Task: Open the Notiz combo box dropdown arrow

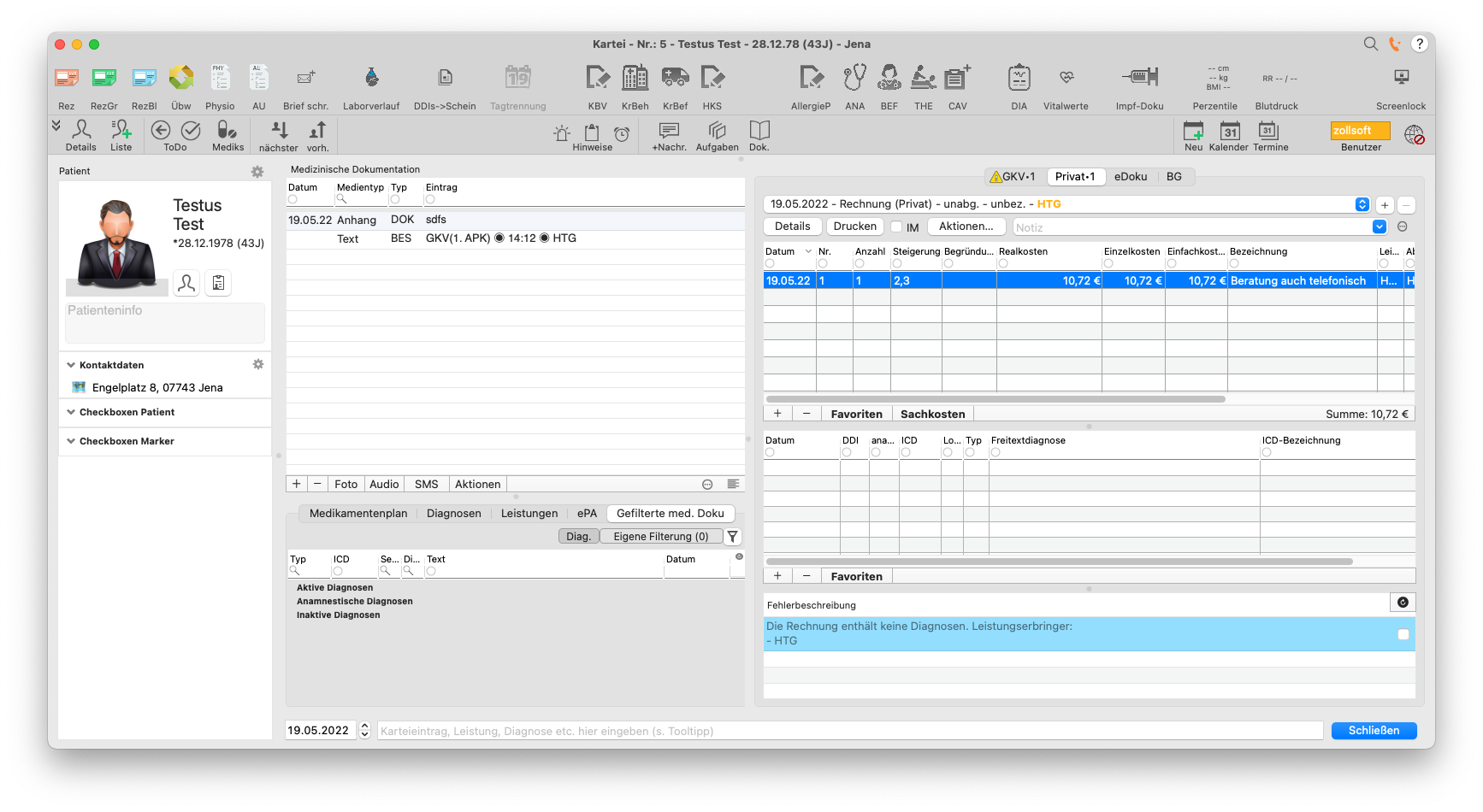Action: (x=1380, y=227)
